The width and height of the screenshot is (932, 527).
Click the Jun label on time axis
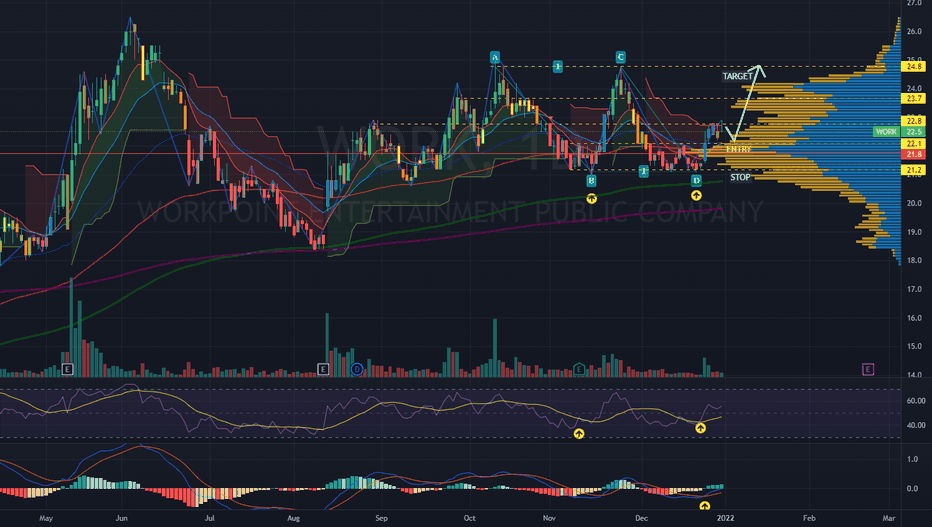[x=121, y=518]
